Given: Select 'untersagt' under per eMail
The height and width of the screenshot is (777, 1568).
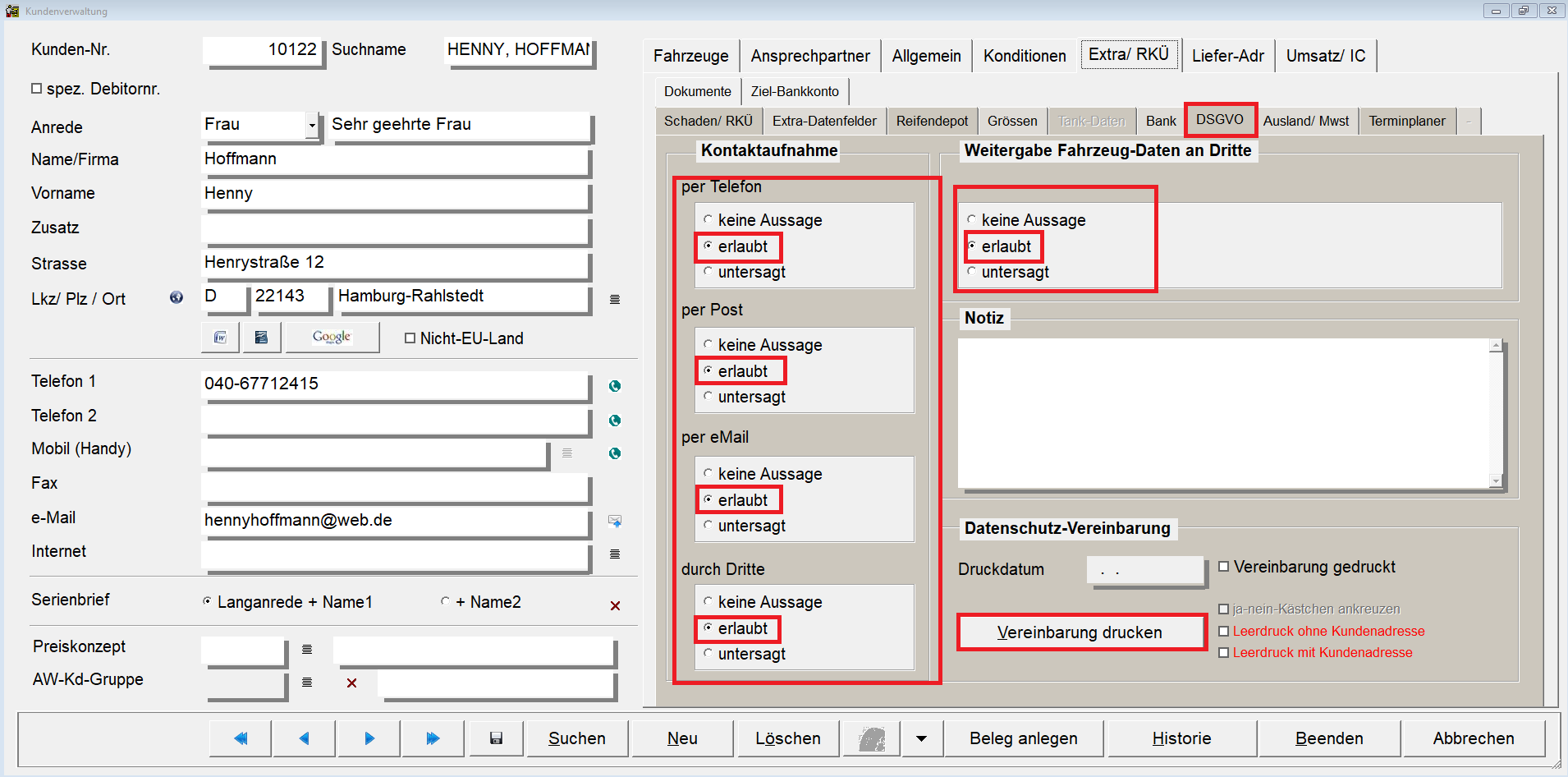Looking at the screenshot, I should [708, 525].
